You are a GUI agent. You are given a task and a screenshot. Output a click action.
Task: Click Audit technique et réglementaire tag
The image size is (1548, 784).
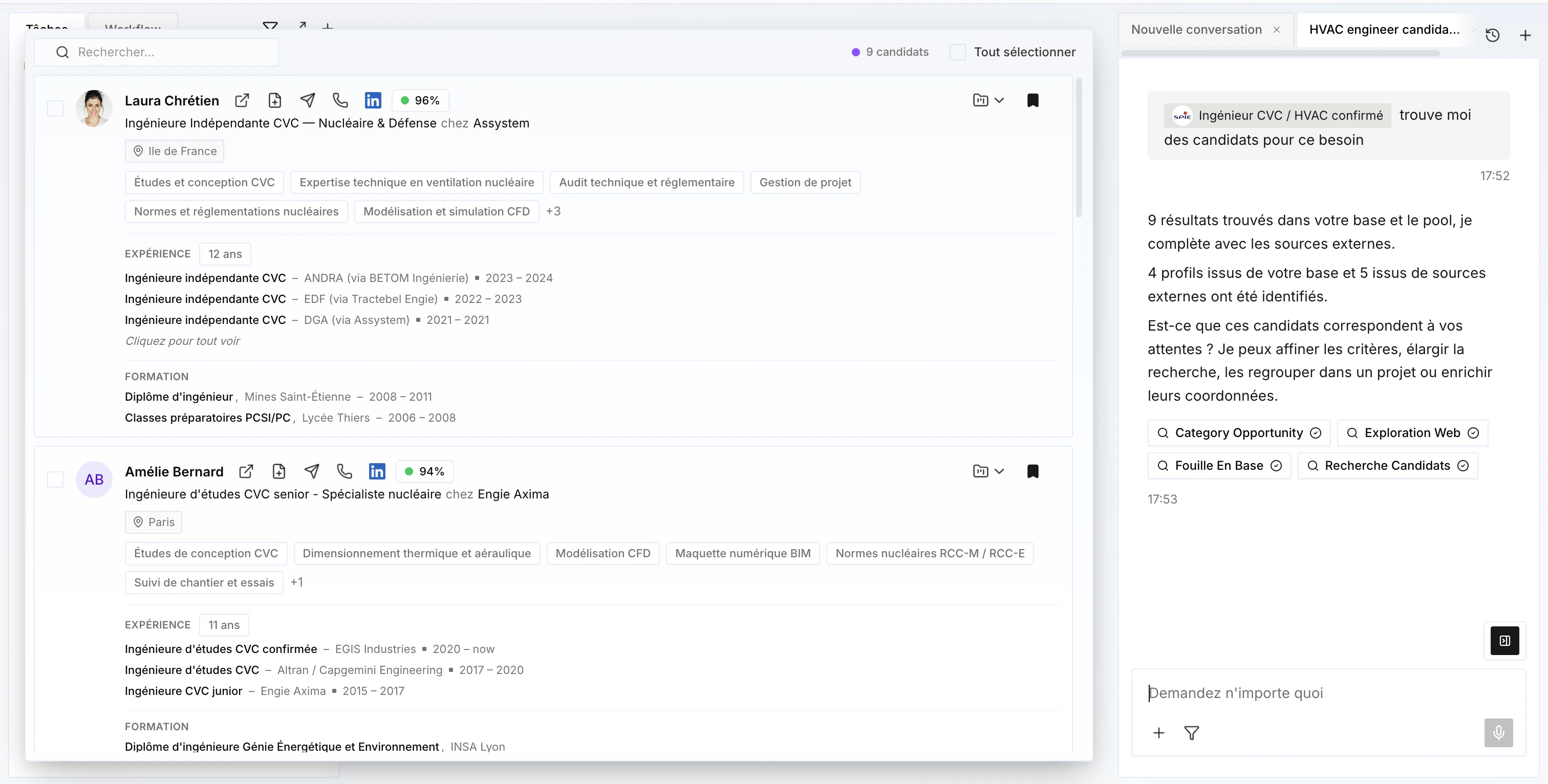click(x=647, y=183)
